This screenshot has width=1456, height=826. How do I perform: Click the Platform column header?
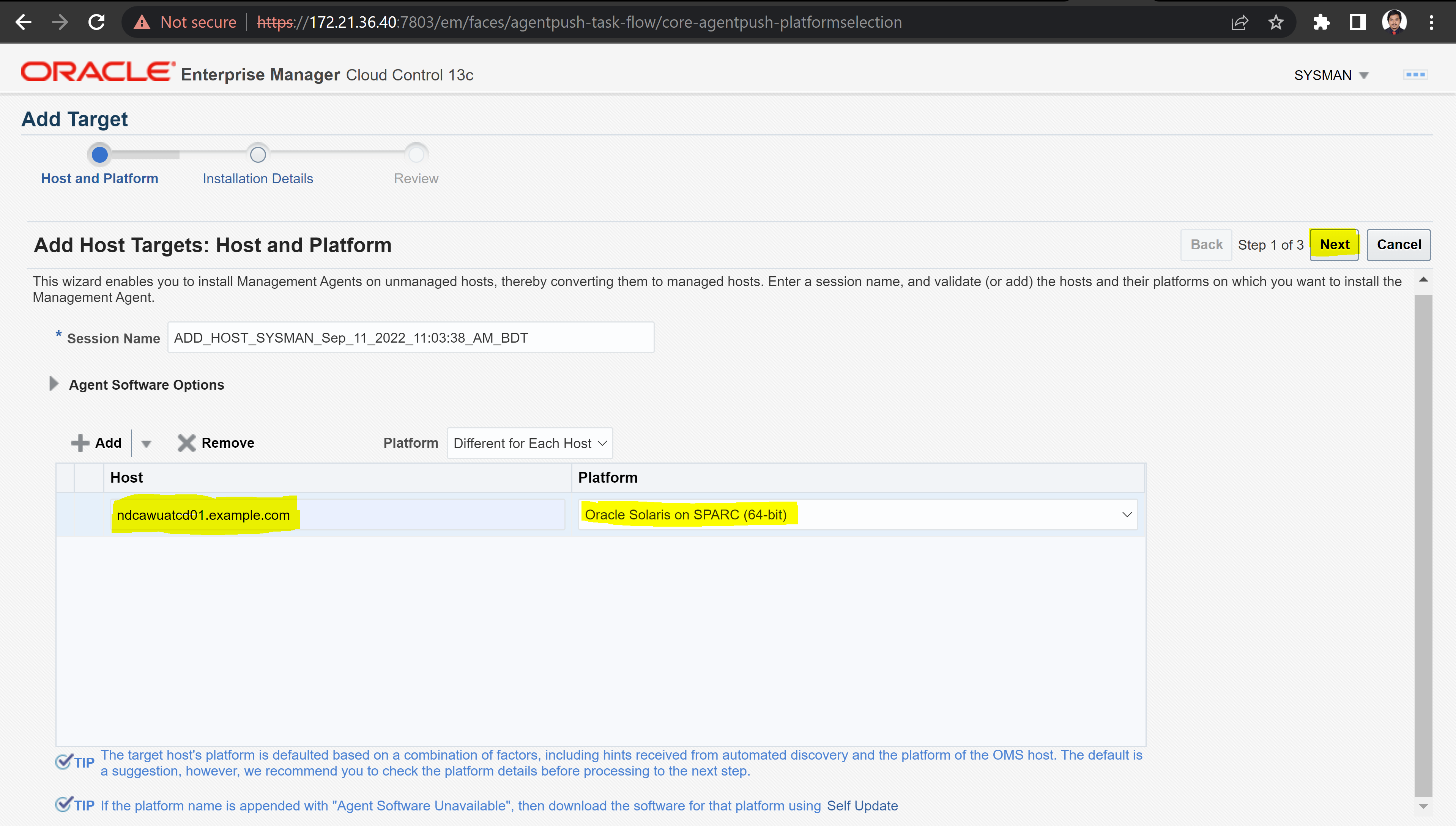857,478
